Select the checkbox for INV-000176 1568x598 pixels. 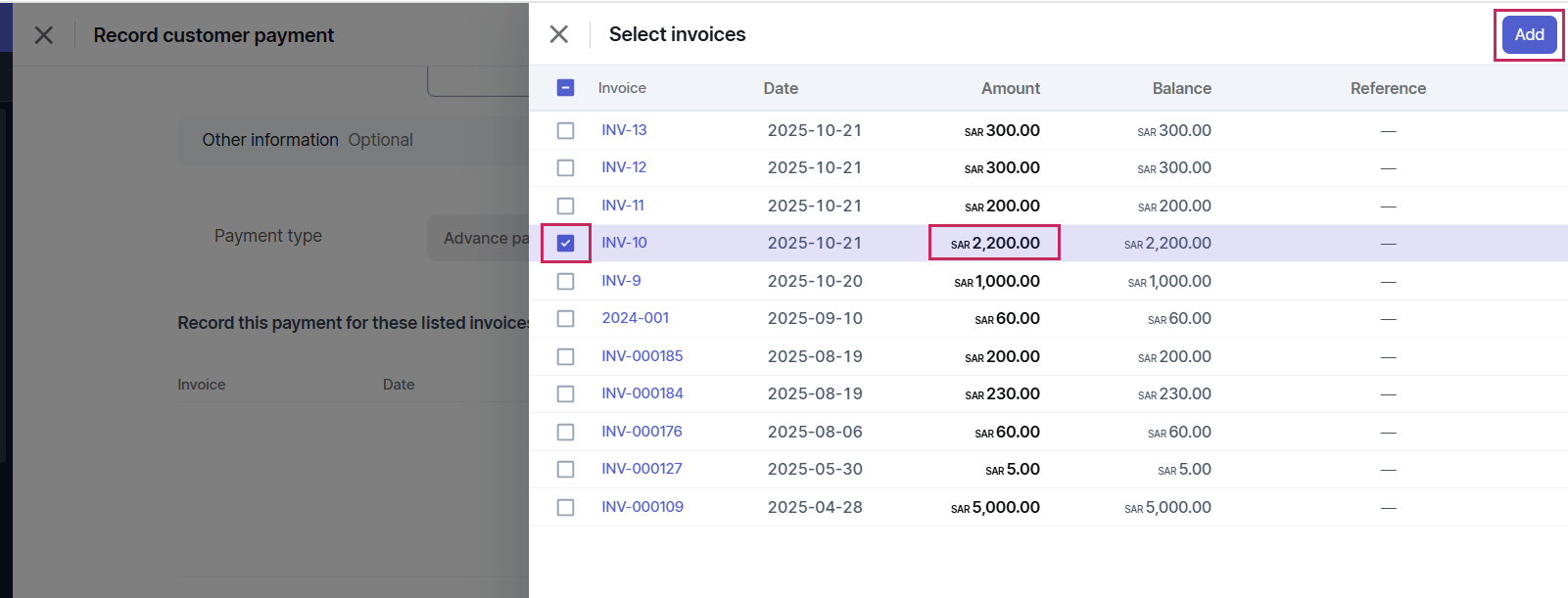pyautogui.click(x=565, y=432)
